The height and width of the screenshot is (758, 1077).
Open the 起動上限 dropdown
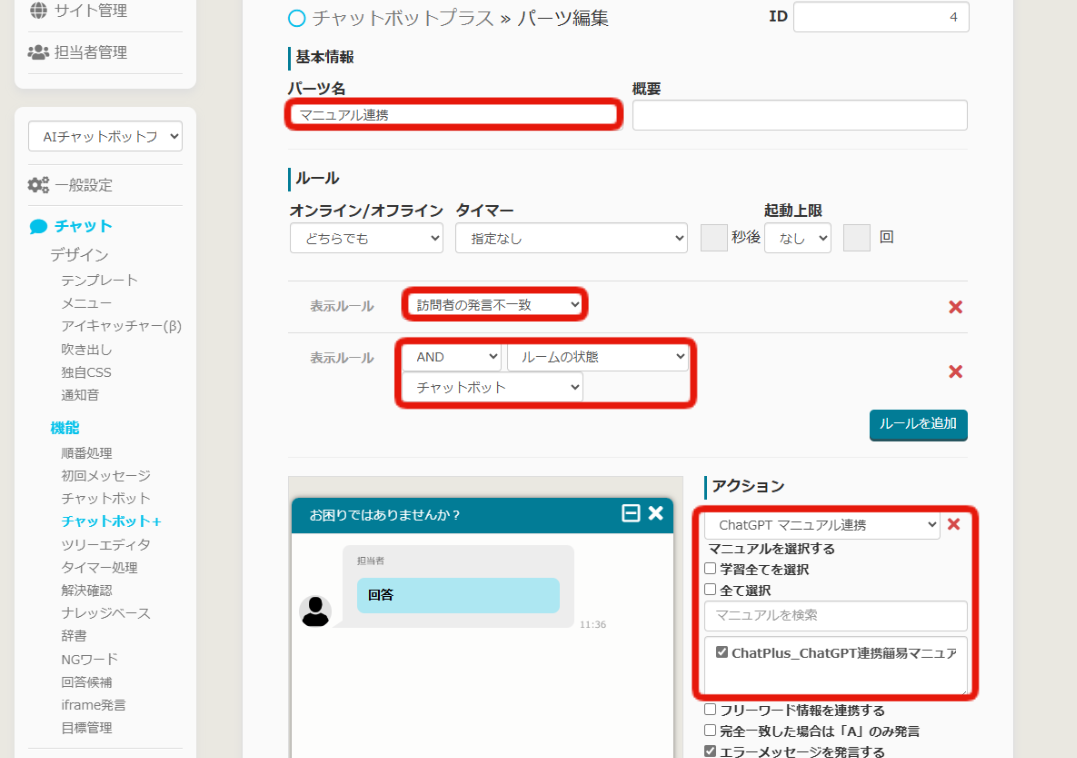[797, 238]
